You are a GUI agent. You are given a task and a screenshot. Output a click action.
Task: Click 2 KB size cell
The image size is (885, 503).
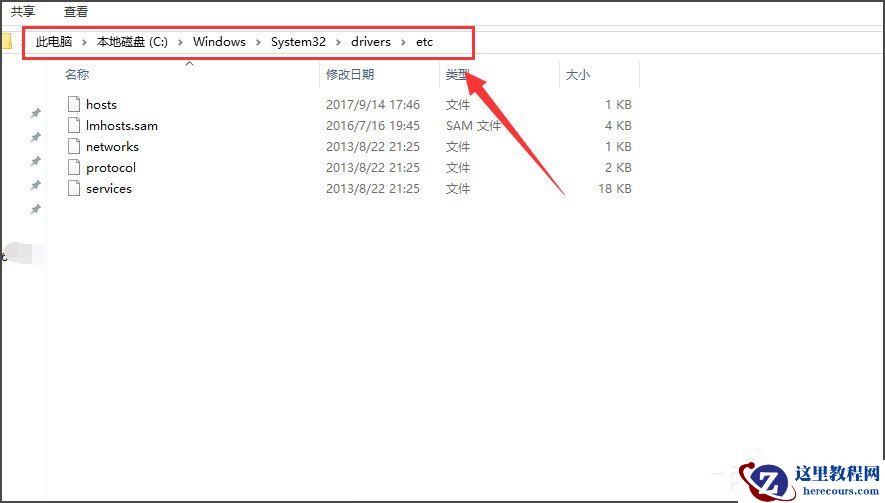pos(618,168)
